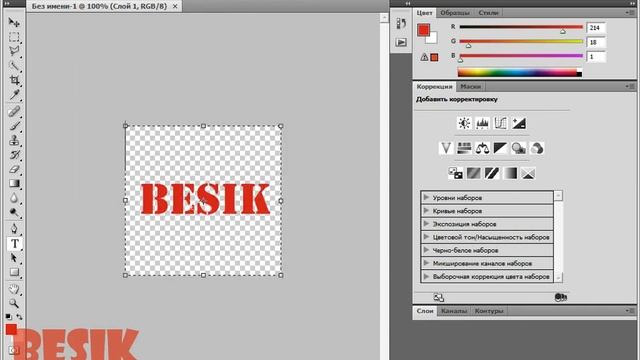Screen dimensions: 640x360
Task: Open the History panel icon
Action: (x=401, y=24)
